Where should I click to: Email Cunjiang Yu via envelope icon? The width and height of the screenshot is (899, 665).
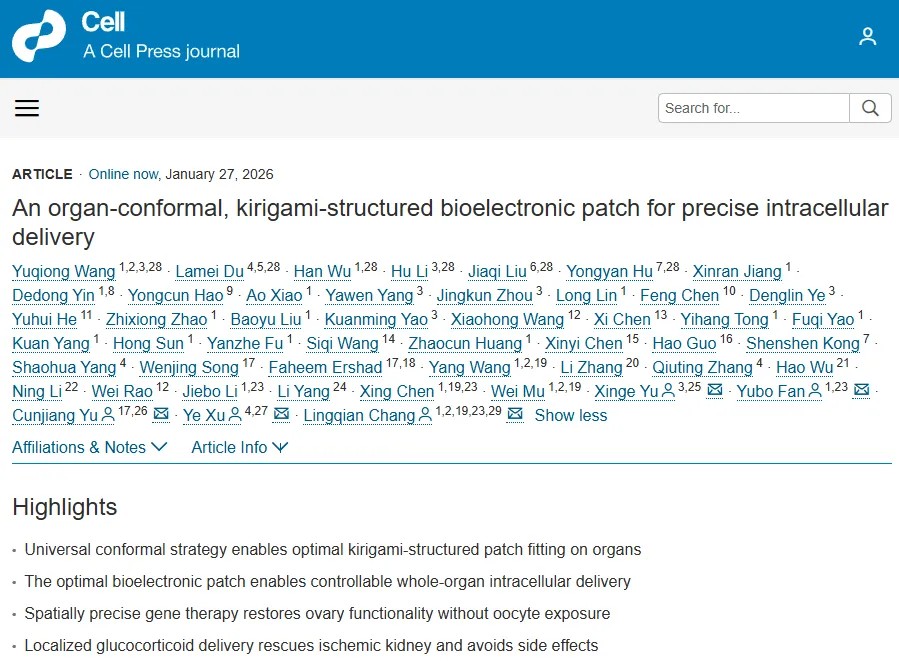click(161, 415)
